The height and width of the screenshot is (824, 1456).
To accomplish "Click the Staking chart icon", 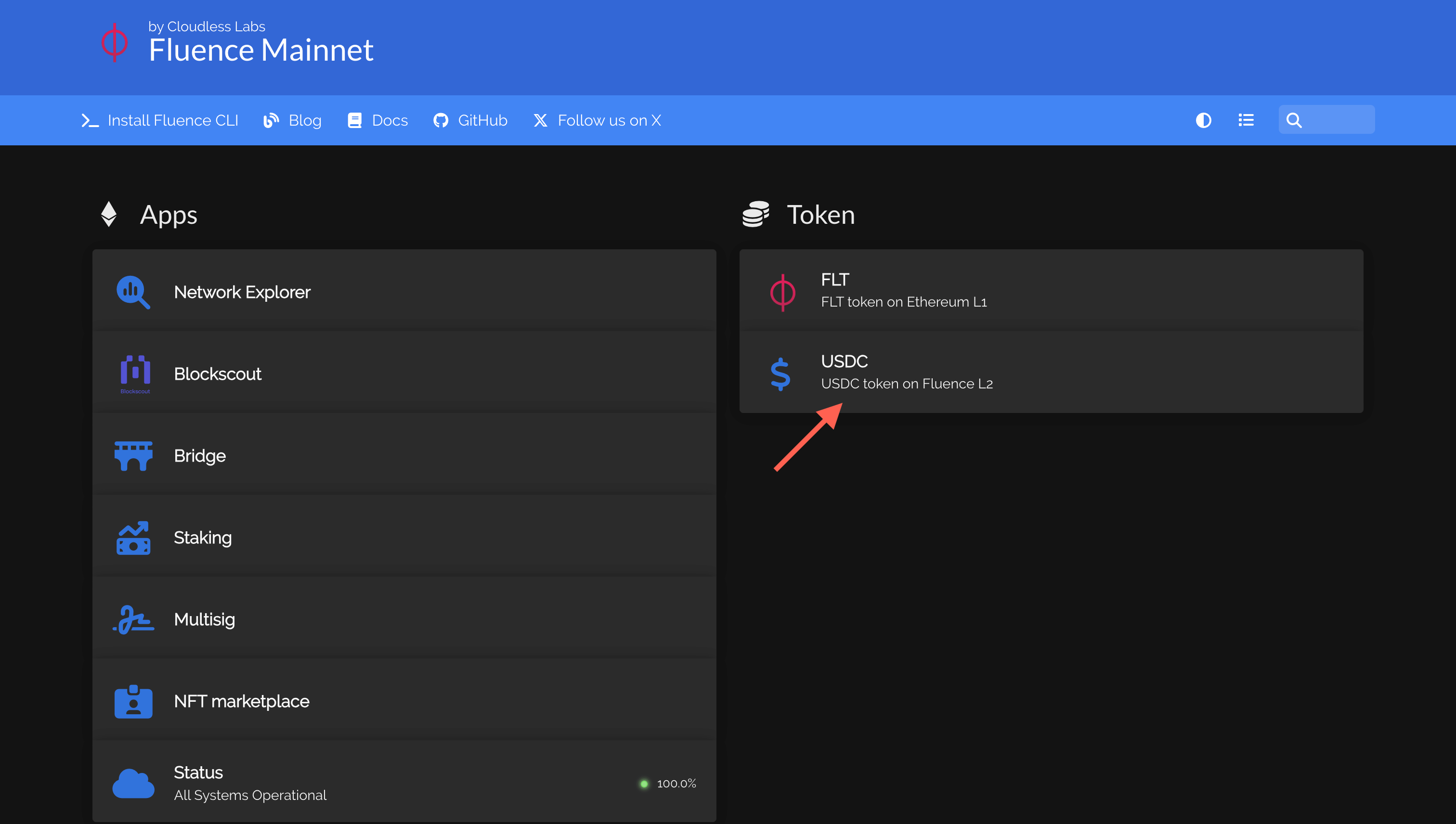I will click(133, 537).
